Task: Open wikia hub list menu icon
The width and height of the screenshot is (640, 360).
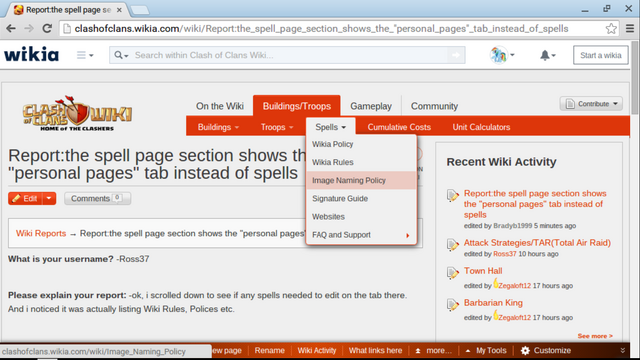Action: pyautogui.click(x=85, y=55)
